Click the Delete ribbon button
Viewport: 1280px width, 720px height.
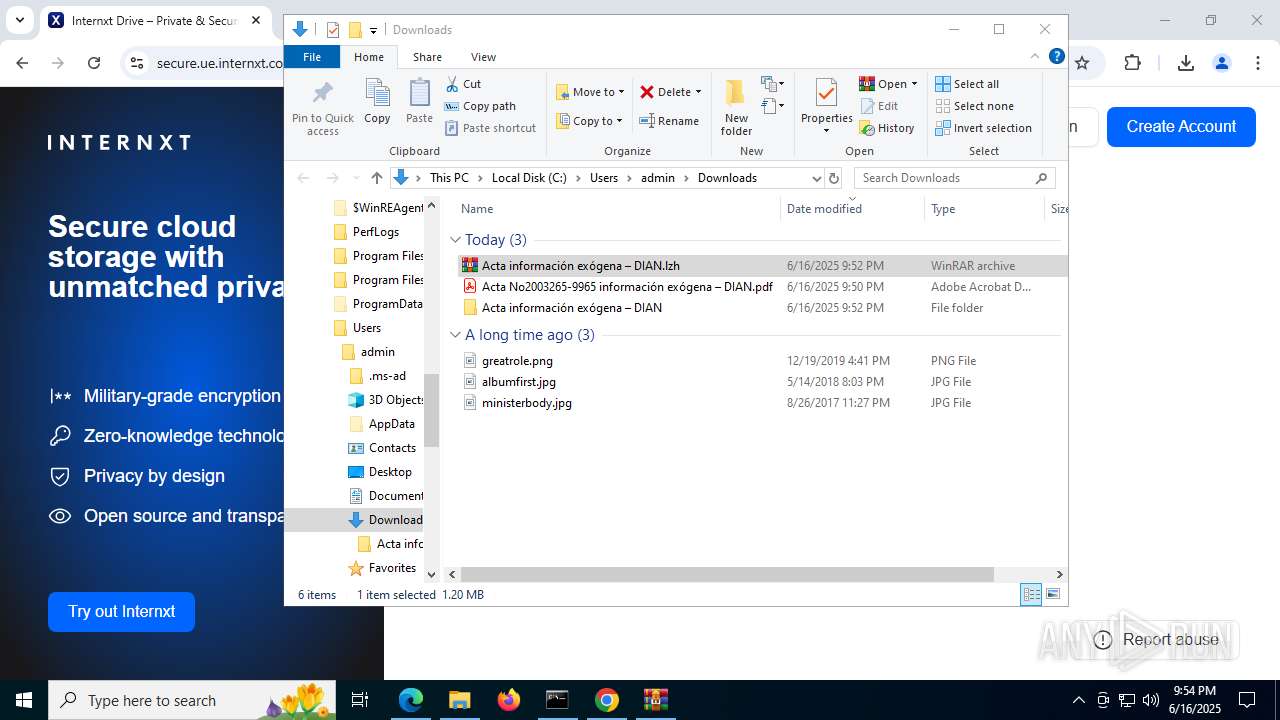pos(670,92)
